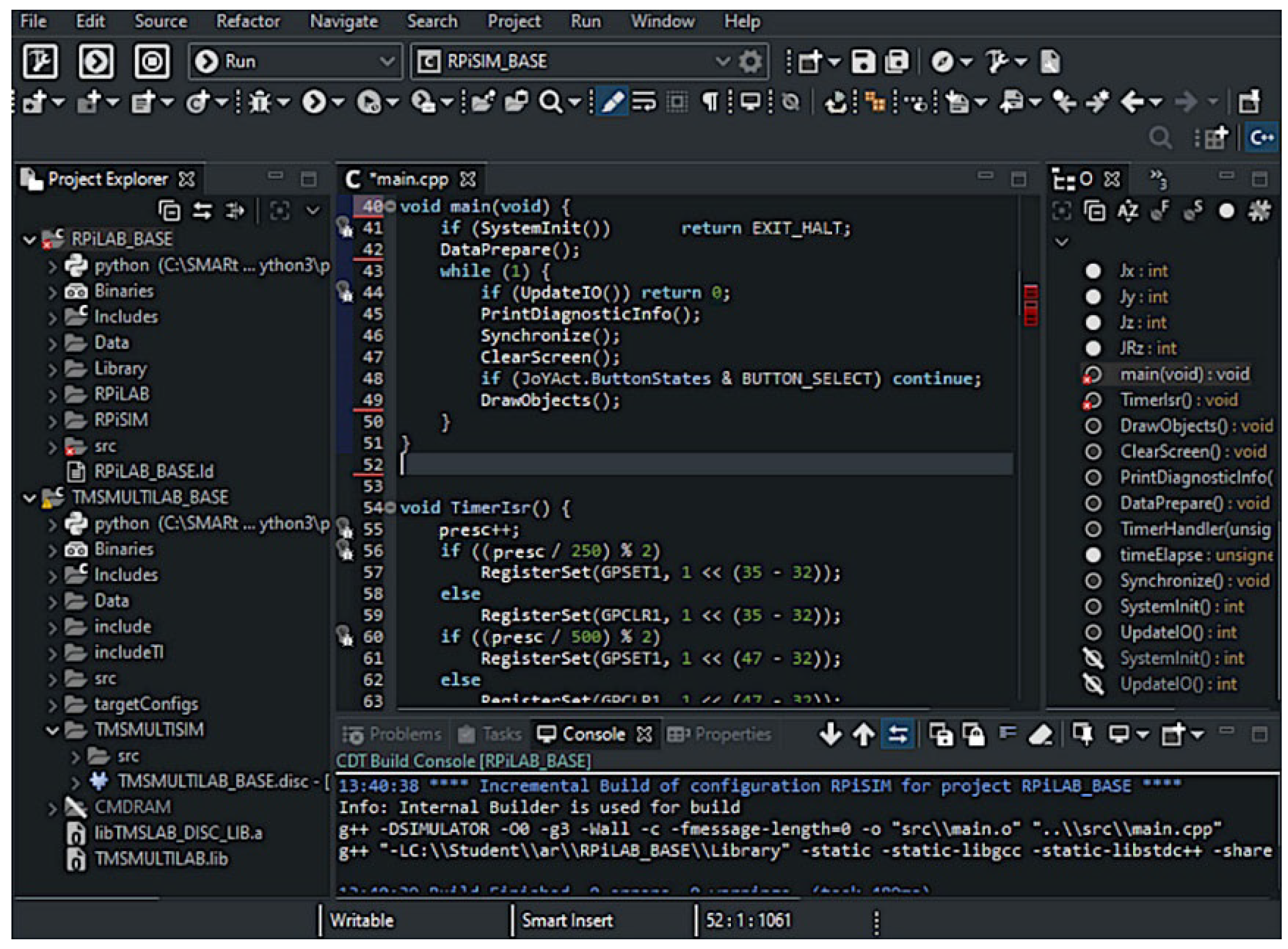The image size is (1288, 949).
Task: Toggle Show Whitespace Characters pilcrow icon
Action: pos(711,102)
